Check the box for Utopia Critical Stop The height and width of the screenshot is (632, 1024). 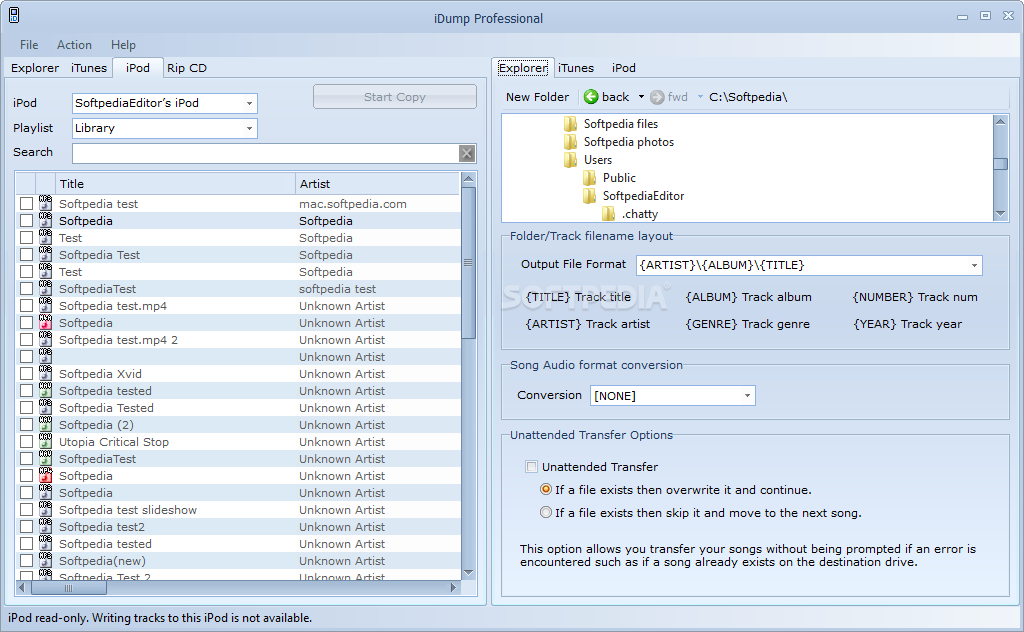pos(26,441)
